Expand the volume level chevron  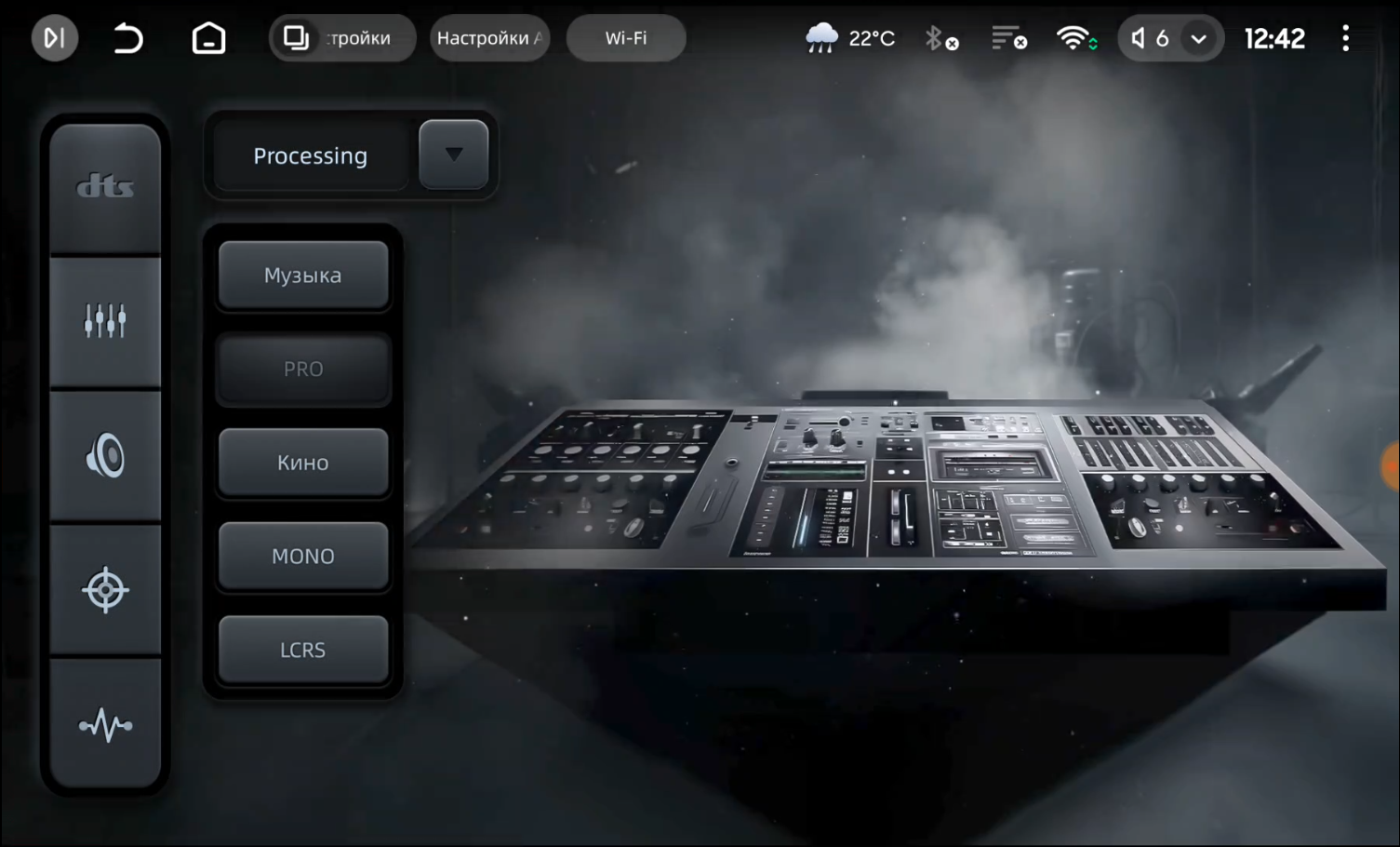1198,39
